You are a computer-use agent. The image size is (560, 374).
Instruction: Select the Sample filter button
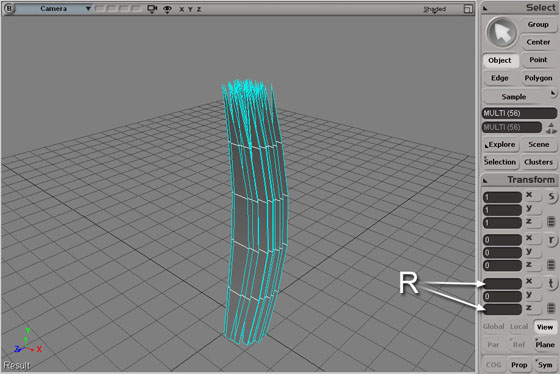point(514,97)
